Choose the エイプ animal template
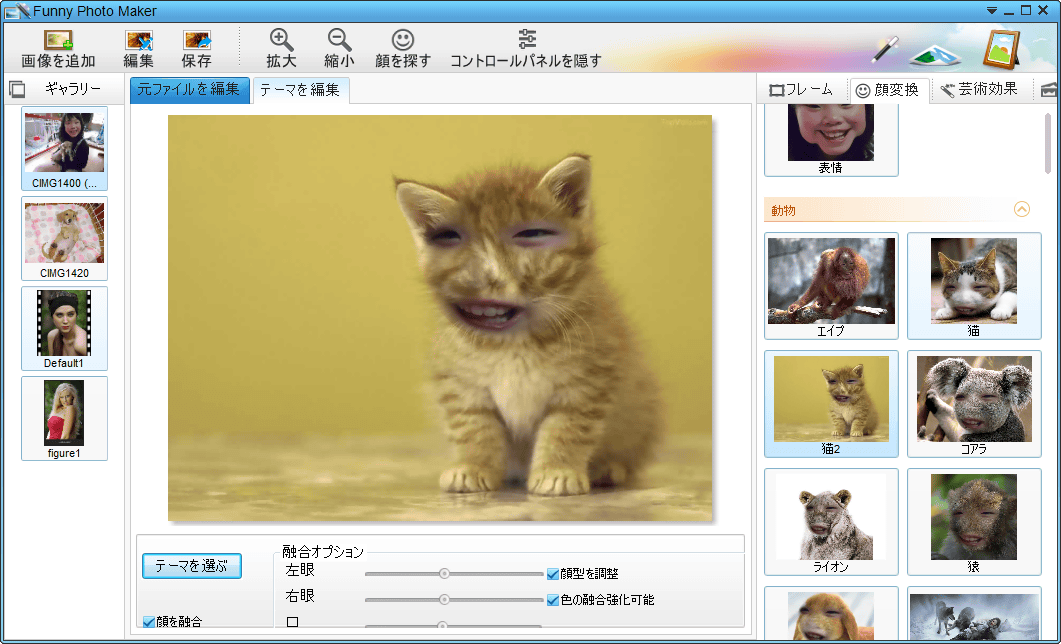Image resolution: width=1061 pixels, height=644 pixels. click(x=831, y=286)
